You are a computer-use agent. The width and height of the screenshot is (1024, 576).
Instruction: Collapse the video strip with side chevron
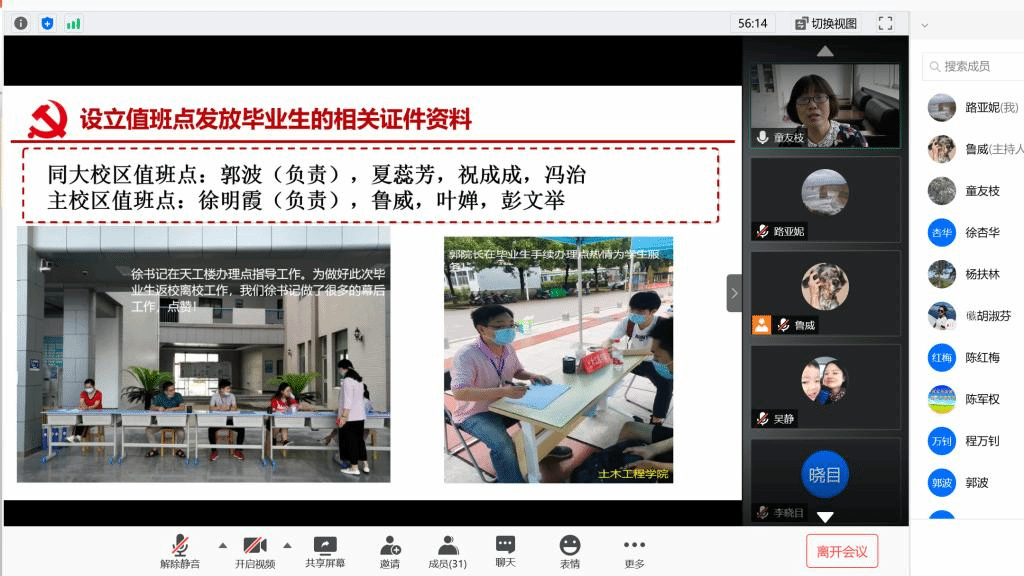pos(734,293)
